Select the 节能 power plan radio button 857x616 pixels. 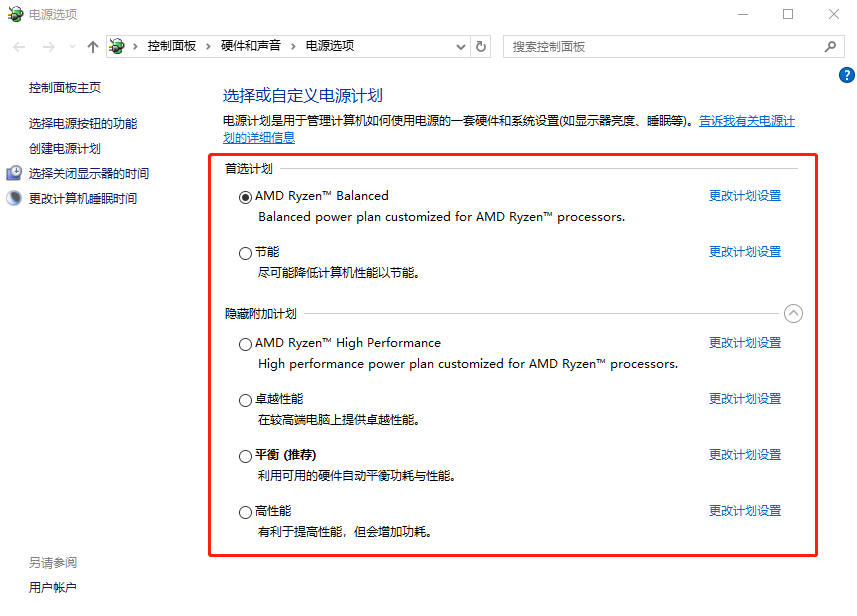click(245, 253)
